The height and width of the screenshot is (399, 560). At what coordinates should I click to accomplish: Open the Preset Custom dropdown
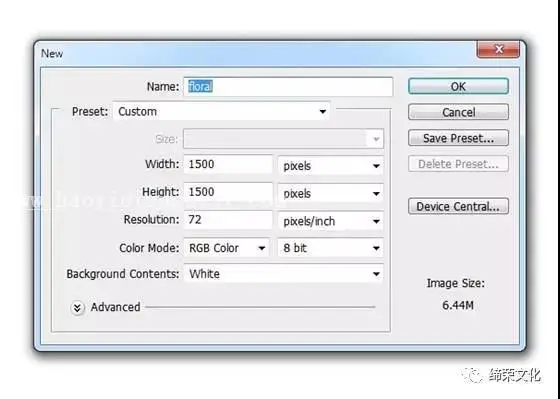[221, 111]
